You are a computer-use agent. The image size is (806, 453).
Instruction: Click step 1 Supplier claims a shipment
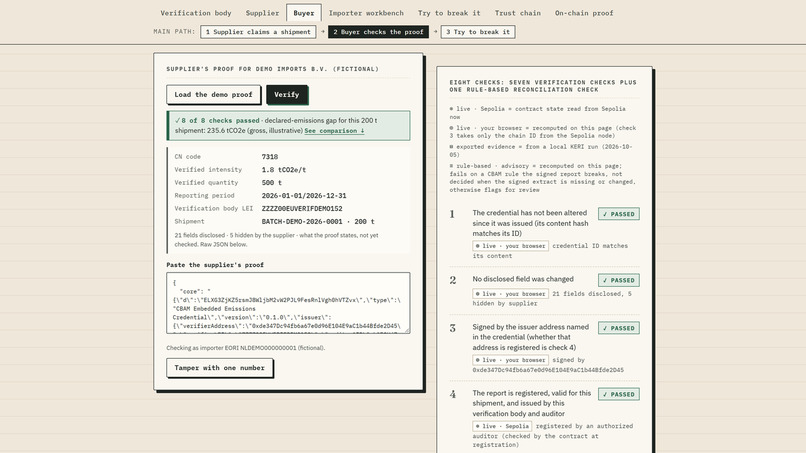pos(258,32)
